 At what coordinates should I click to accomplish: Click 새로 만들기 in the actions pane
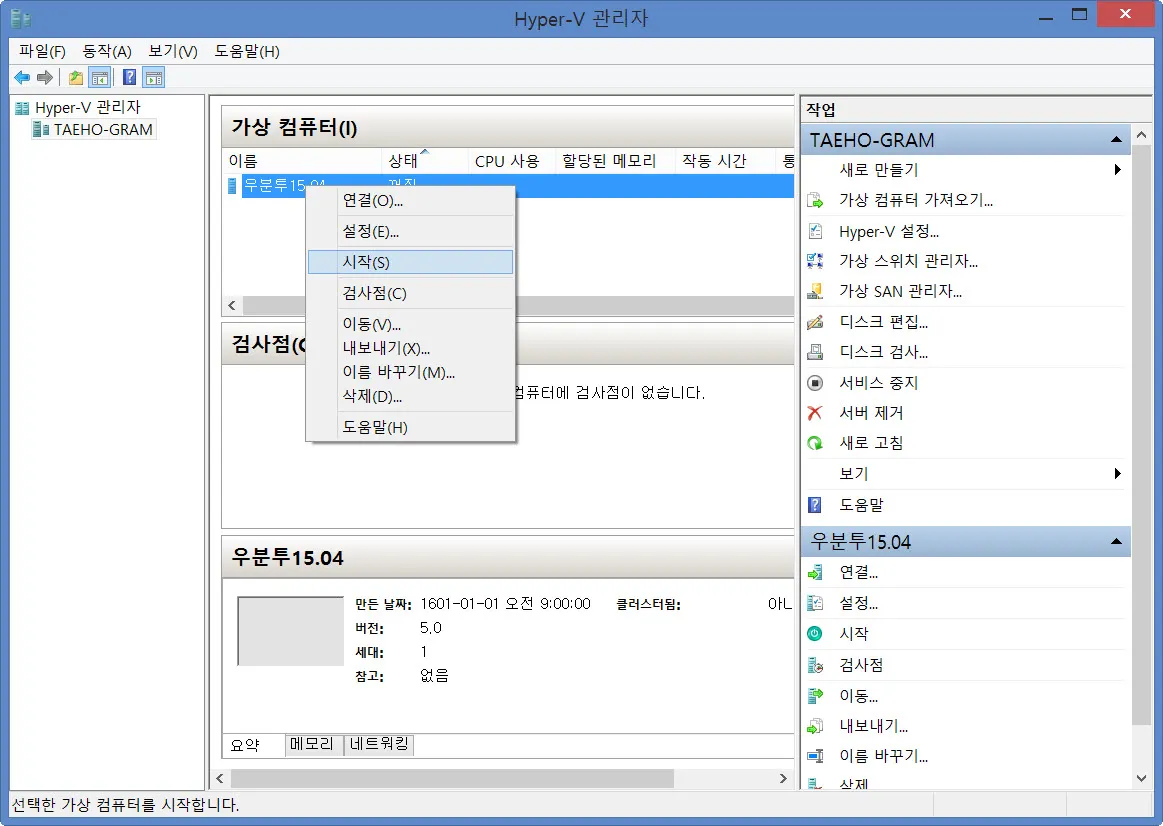point(879,170)
